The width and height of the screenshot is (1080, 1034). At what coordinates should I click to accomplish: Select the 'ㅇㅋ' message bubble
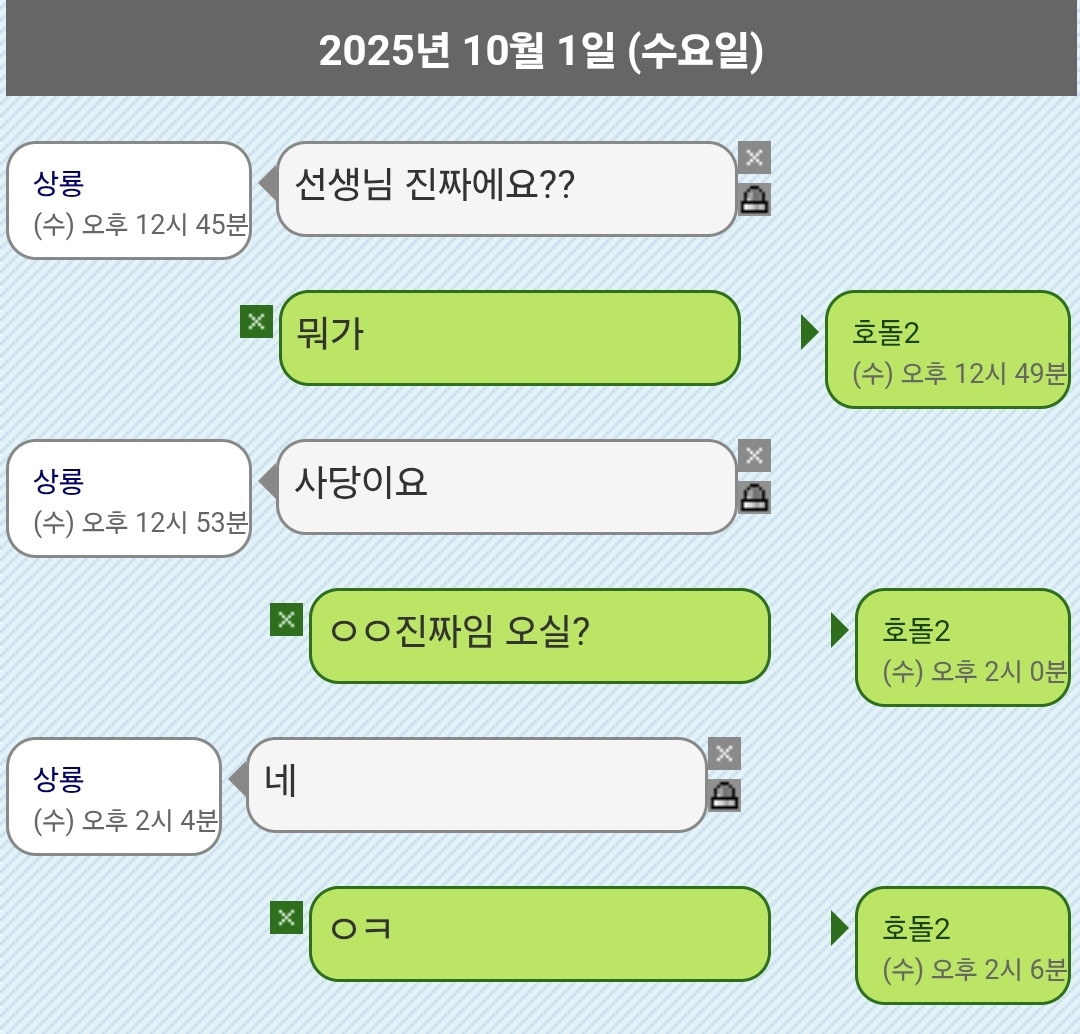(x=539, y=934)
